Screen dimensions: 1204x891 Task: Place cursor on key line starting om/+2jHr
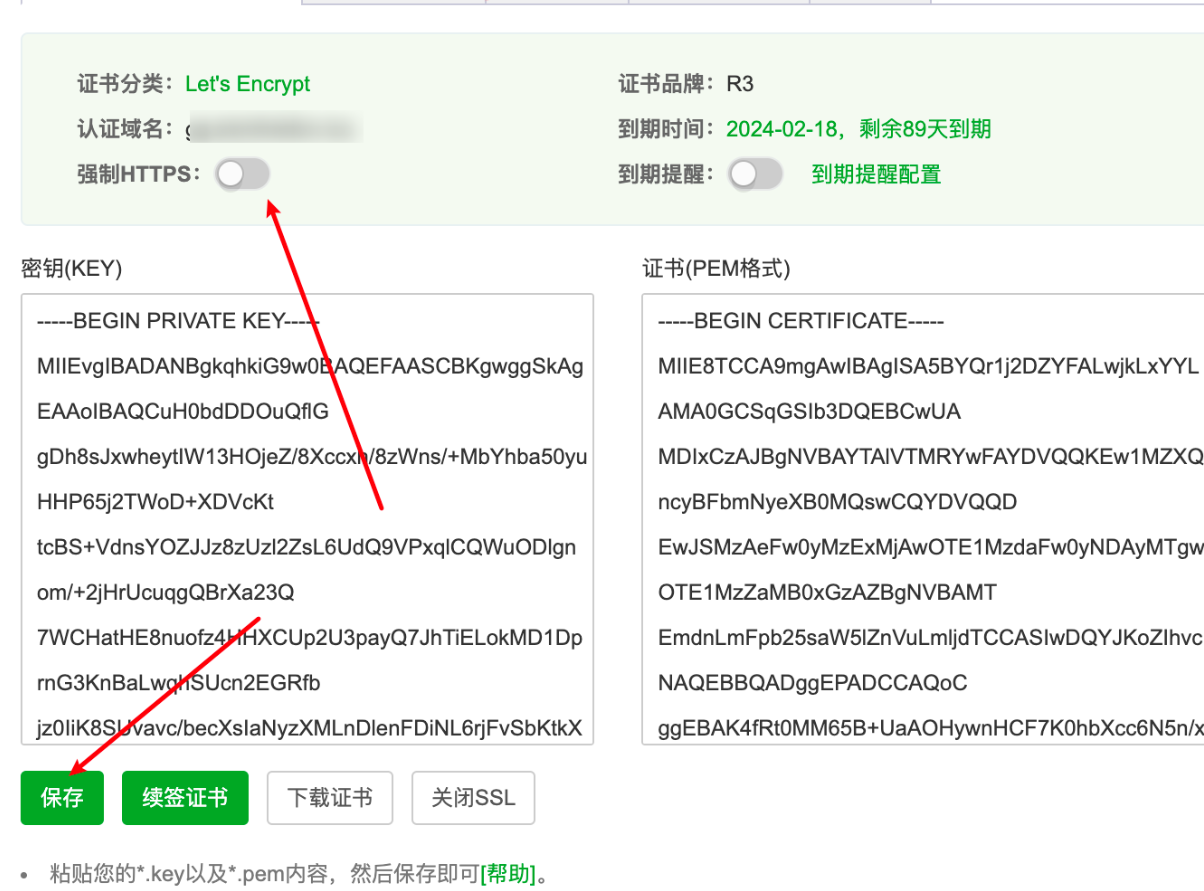(x=166, y=593)
